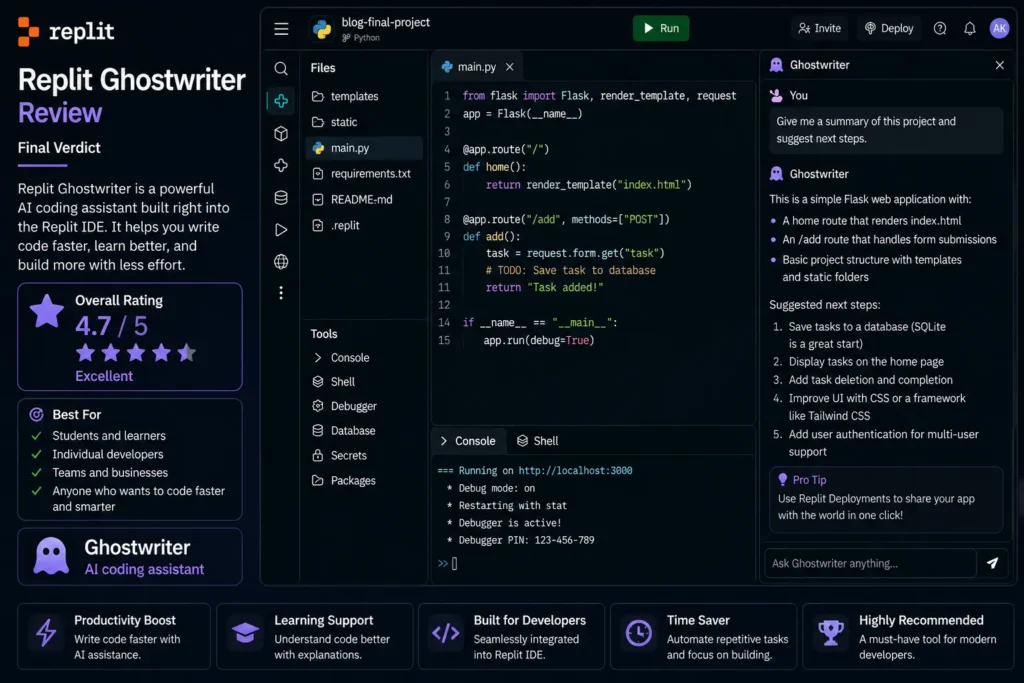The width and height of the screenshot is (1024, 683).
Task: Click 'Teams and businesses' checklist item
Action: coord(110,472)
